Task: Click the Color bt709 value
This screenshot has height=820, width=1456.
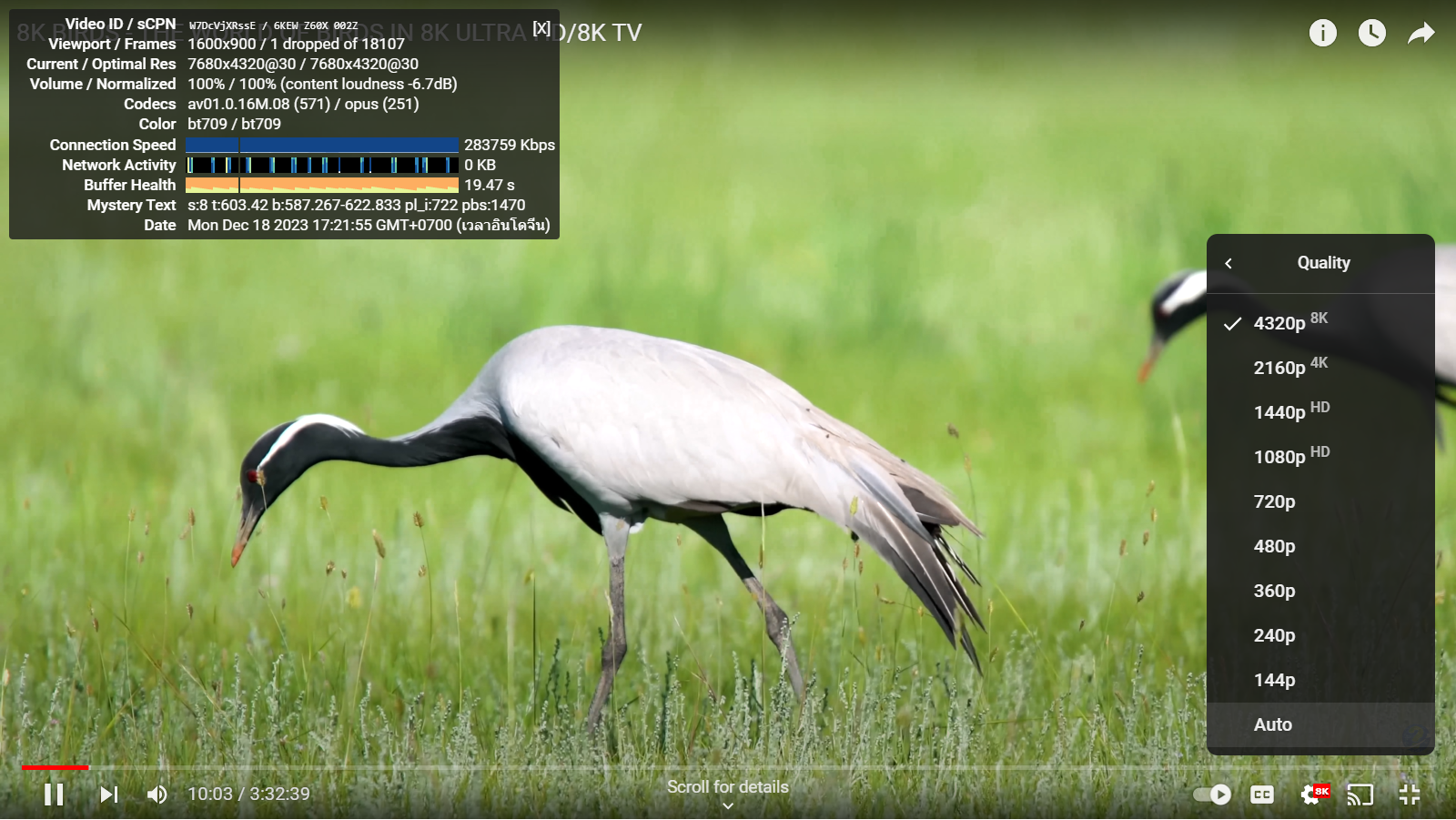Action: pos(234,124)
